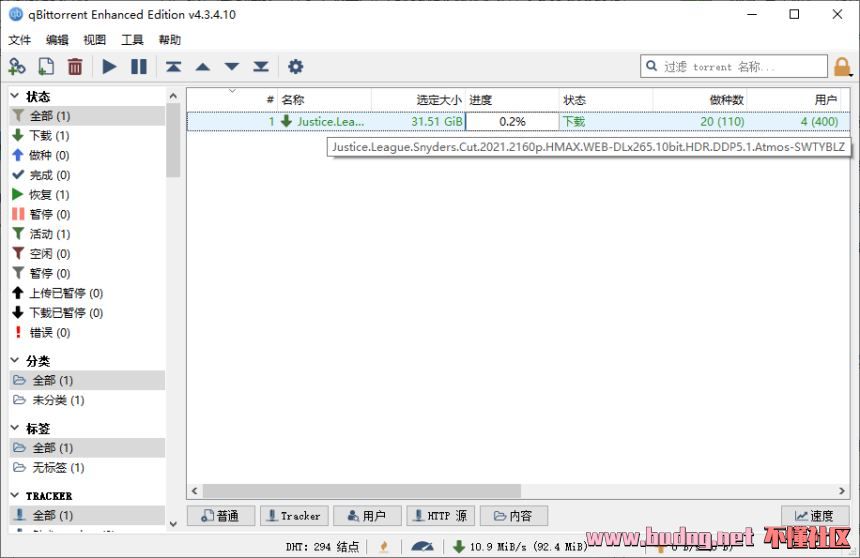The image size is (860, 558).
Task: Select 全部 (1) under 标签
Action: tap(87, 448)
